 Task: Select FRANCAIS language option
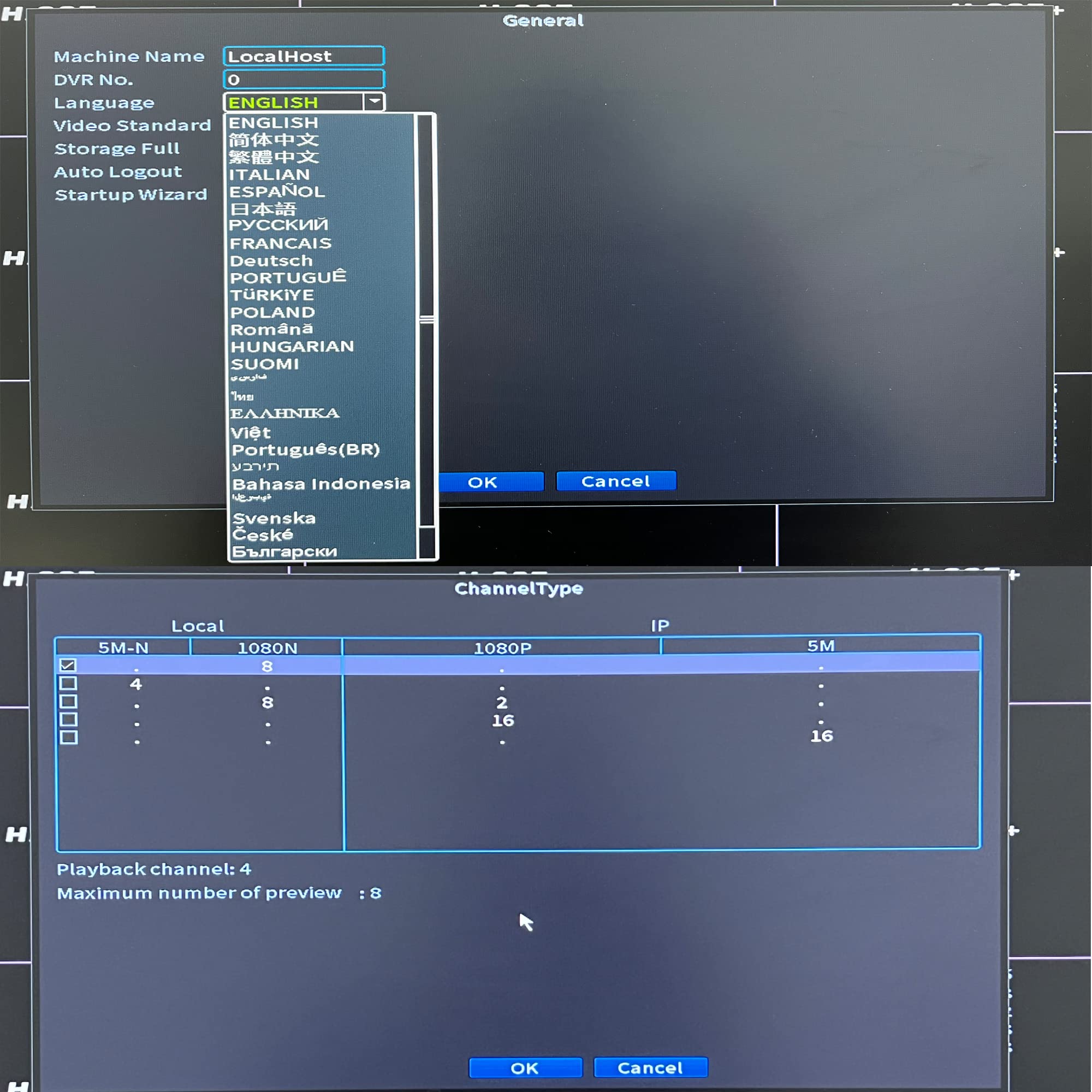click(280, 244)
